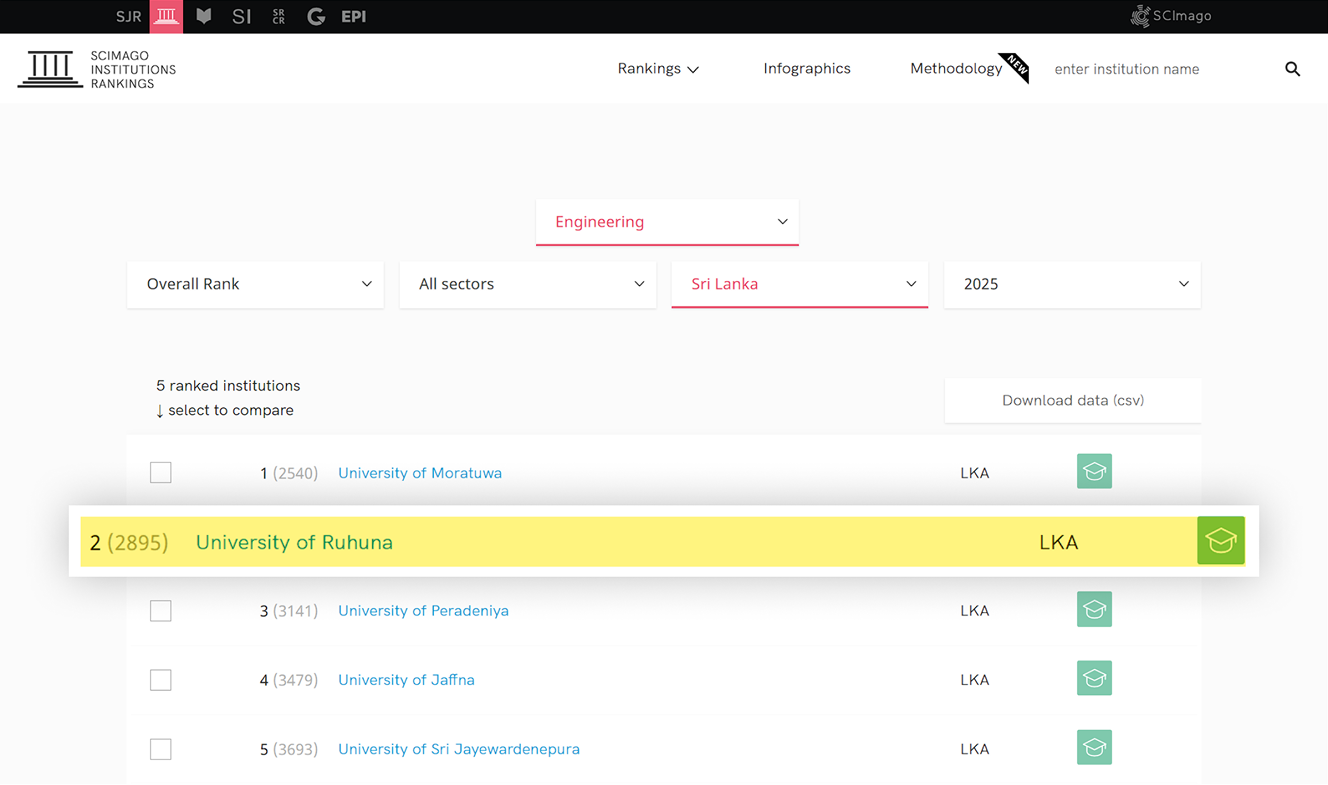This screenshot has height=785, width=1328.
Task: Open the University of Peradeniya link
Action: [423, 611]
